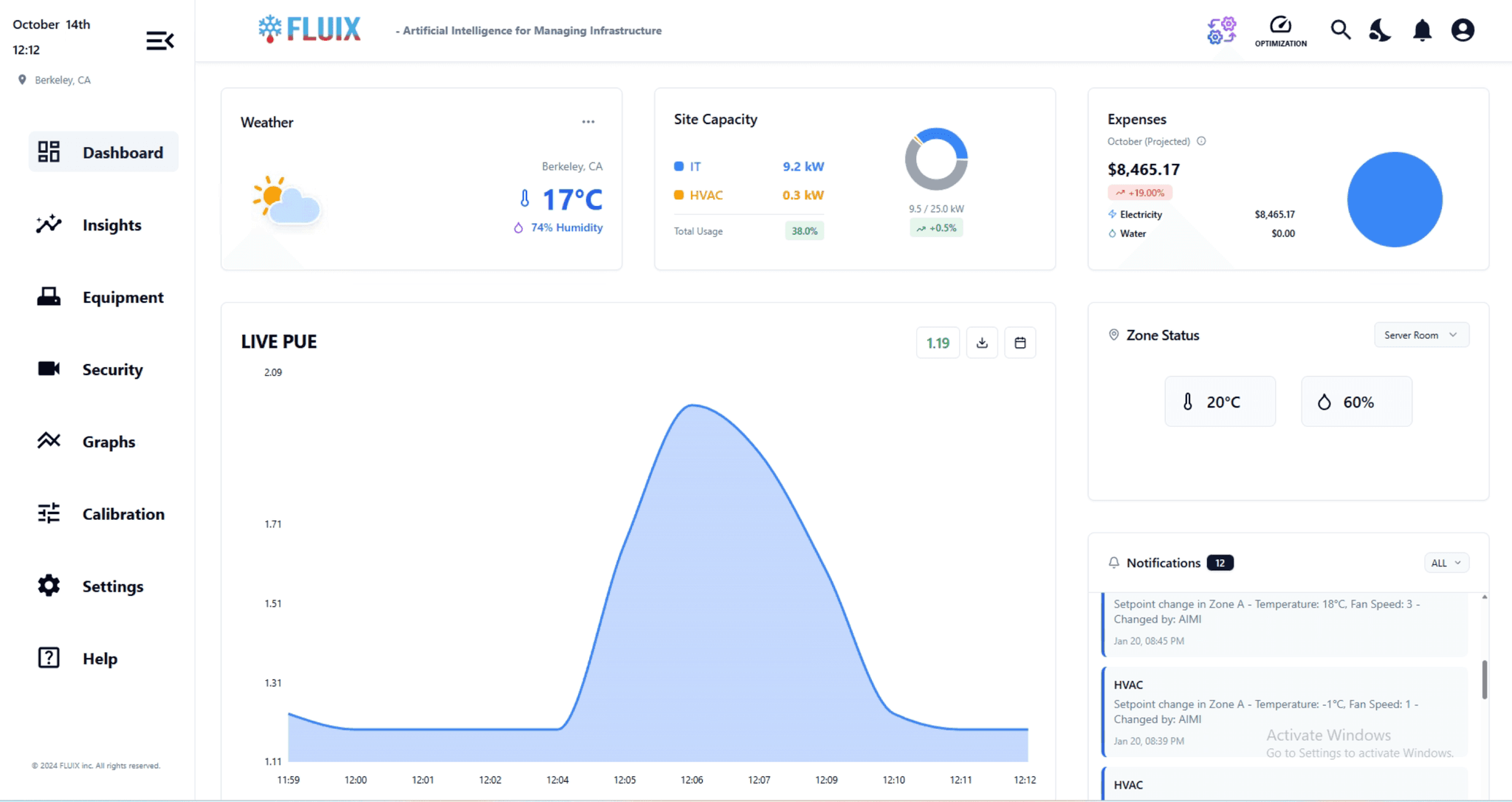
Task: Click the blue Expenses pie chart
Action: (x=1394, y=199)
